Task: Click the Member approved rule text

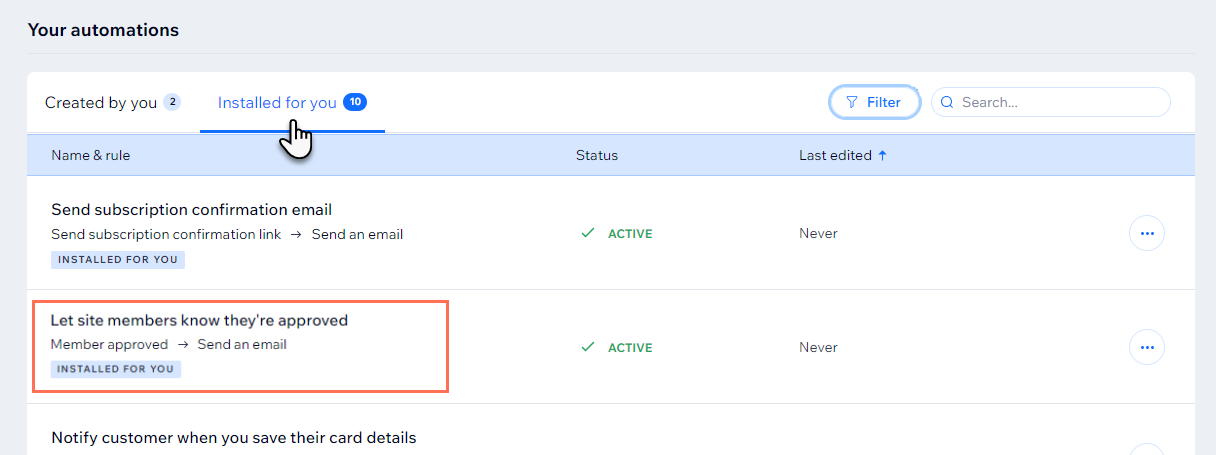Action: pyautogui.click(x=109, y=344)
